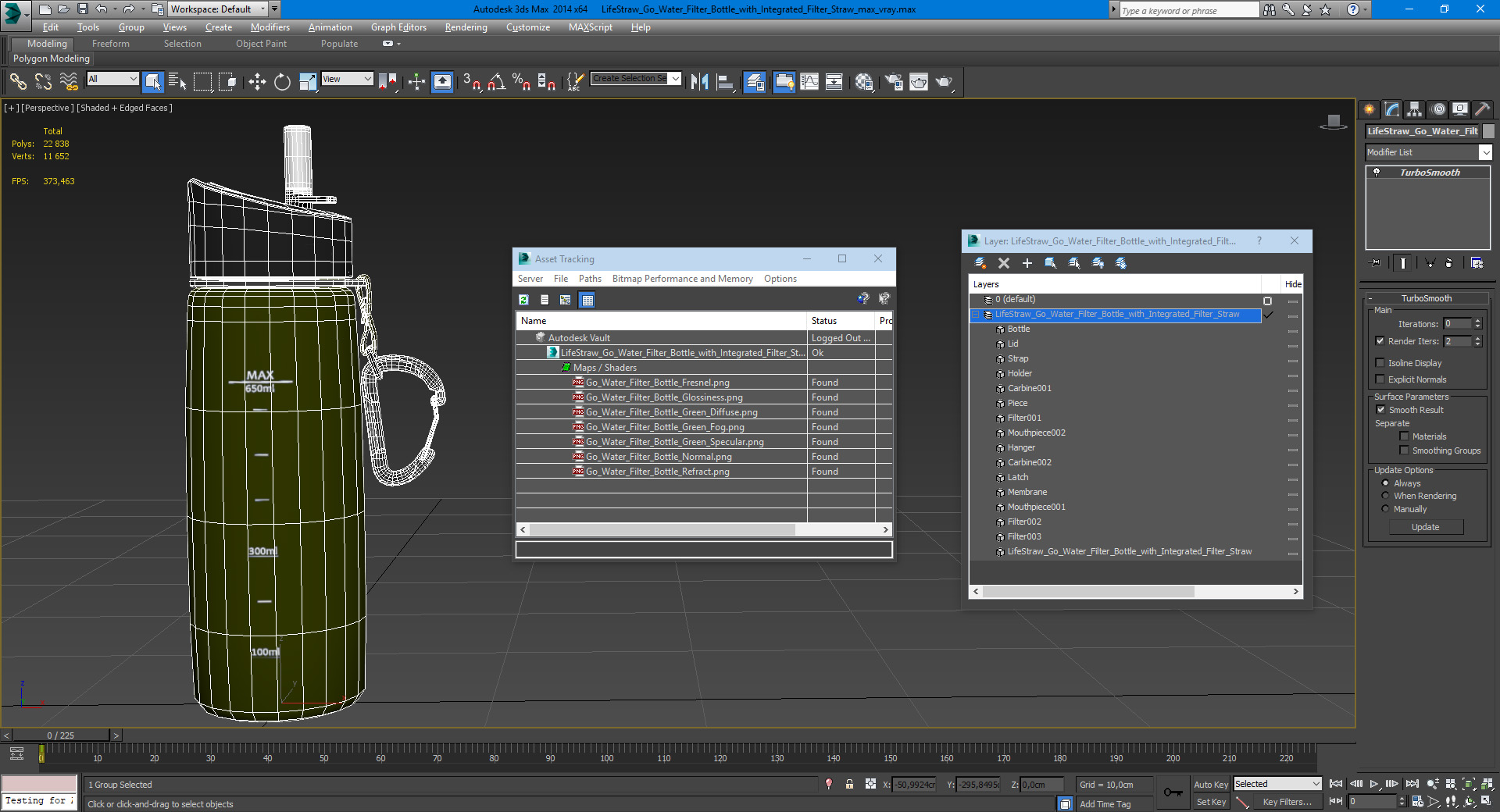Click the TurboSmooth Update button

1425,527
